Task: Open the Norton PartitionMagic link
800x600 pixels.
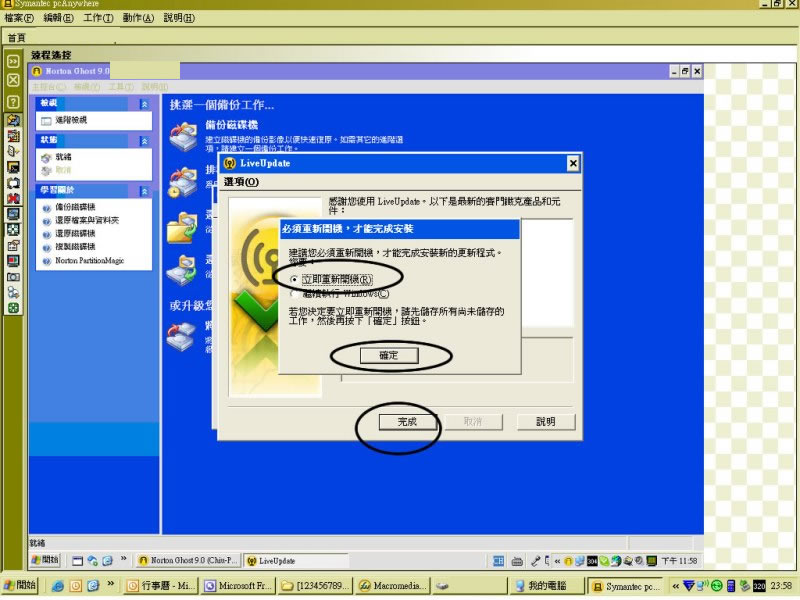Action: (89, 261)
